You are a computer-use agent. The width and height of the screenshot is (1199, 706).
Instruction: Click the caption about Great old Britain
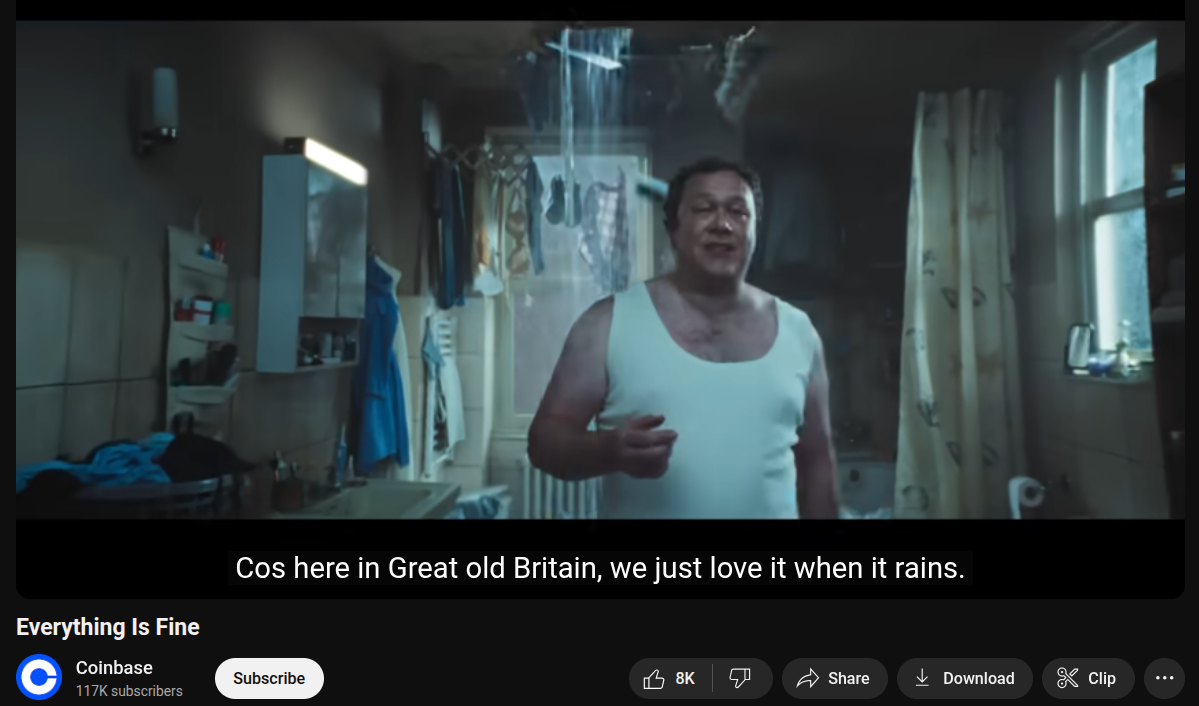coord(600,568)
